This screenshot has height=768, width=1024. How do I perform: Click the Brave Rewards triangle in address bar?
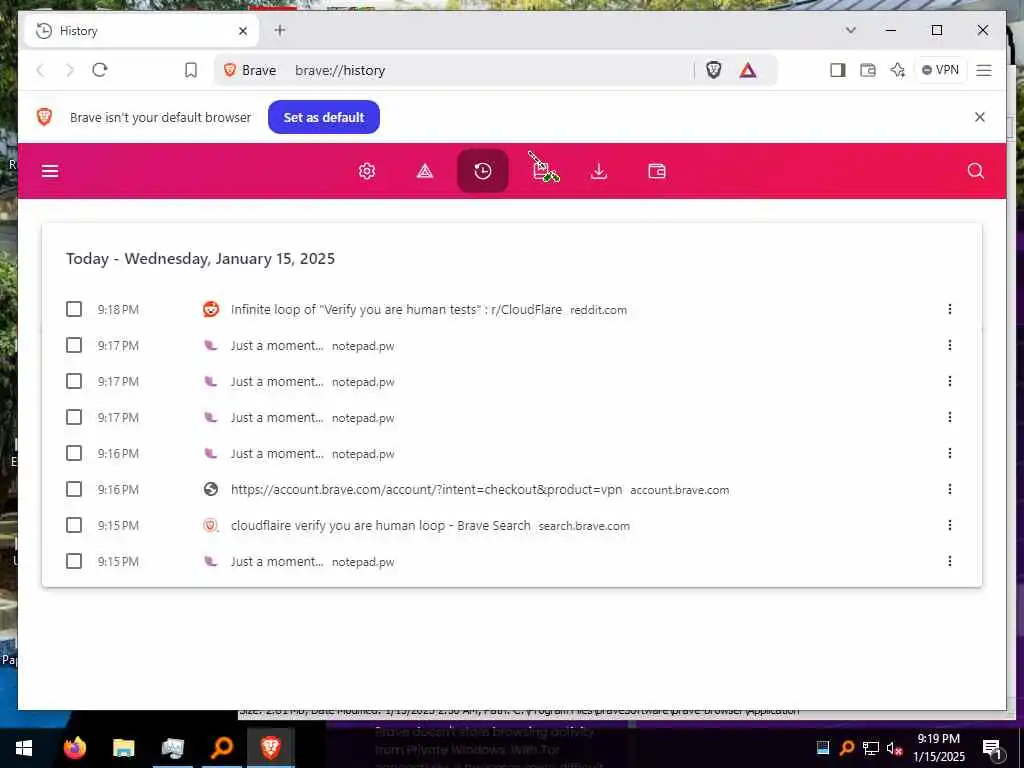[x=748, y=70]
